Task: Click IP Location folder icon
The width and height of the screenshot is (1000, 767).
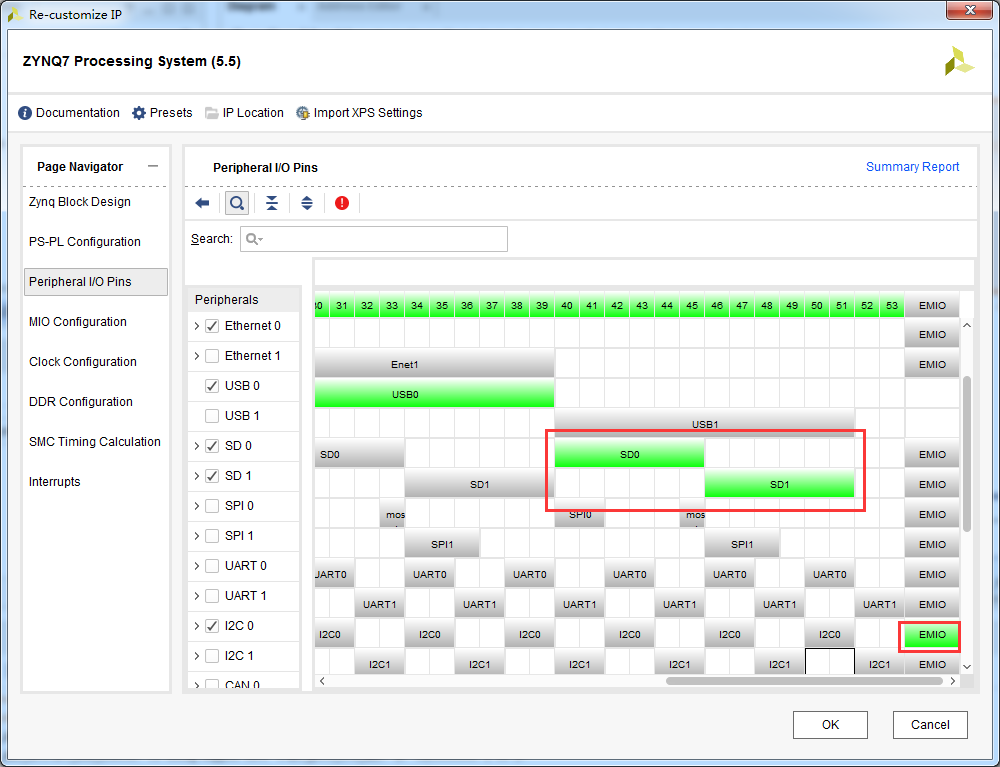Action: [x=212, y=113]
